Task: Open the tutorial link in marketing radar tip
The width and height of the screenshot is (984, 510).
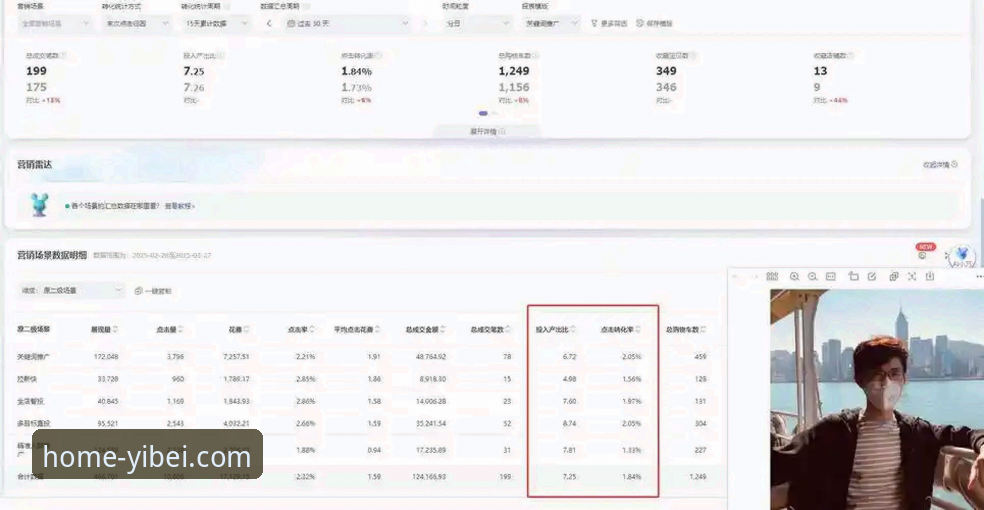Action: click(179, 206)
